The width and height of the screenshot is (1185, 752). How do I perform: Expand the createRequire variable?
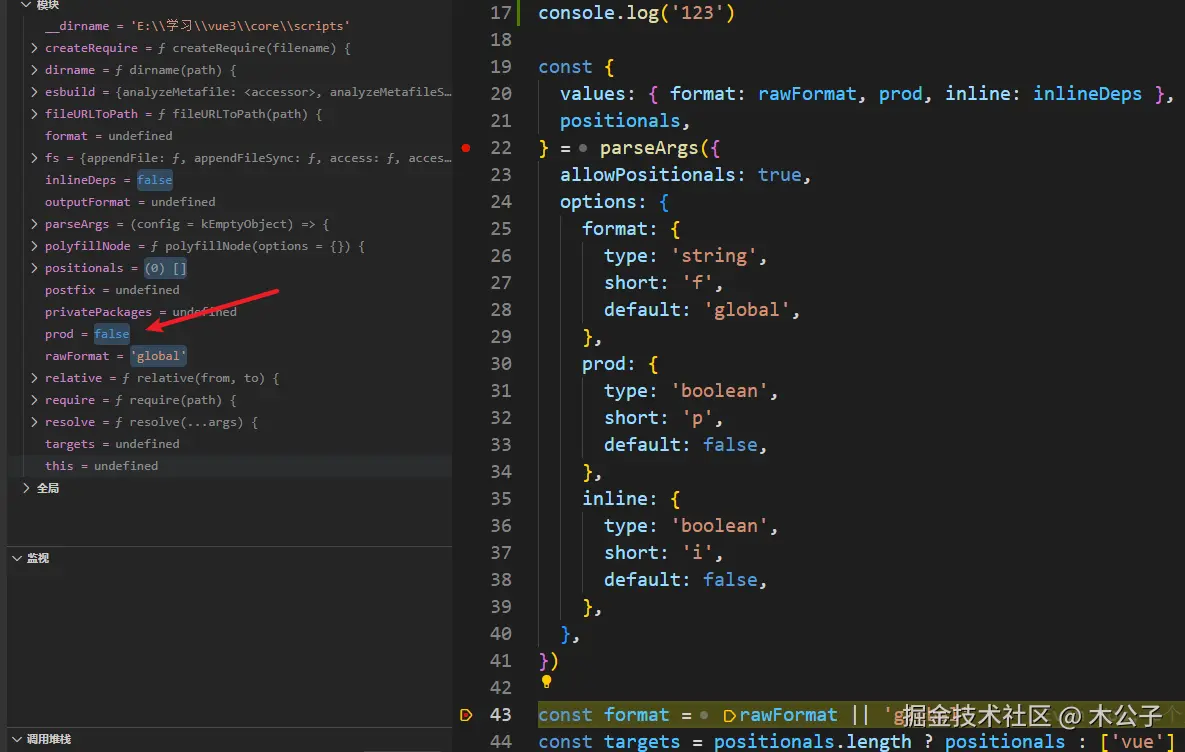[34, 48]
